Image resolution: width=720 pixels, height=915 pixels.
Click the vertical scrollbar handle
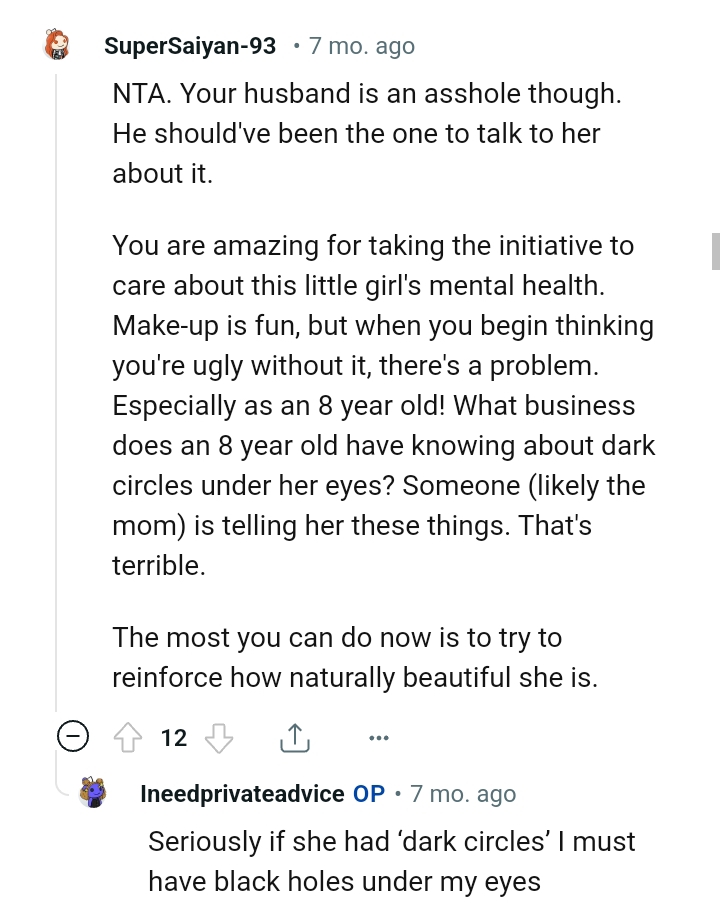pos(715,250)
